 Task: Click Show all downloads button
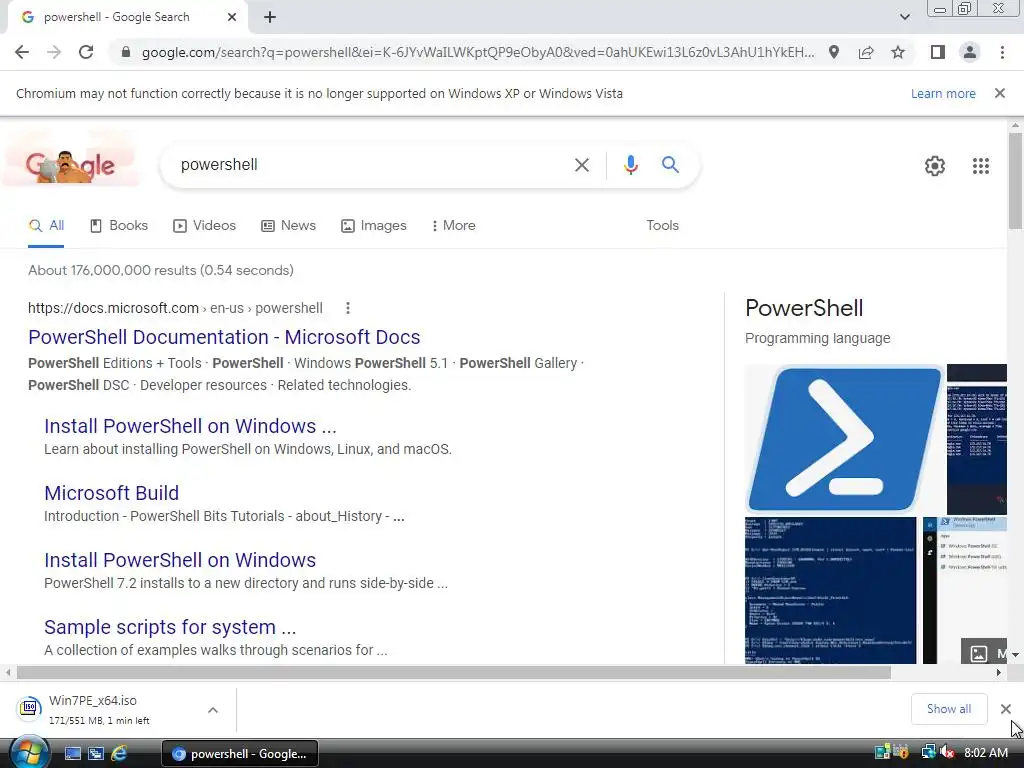[x=949, y=709]
